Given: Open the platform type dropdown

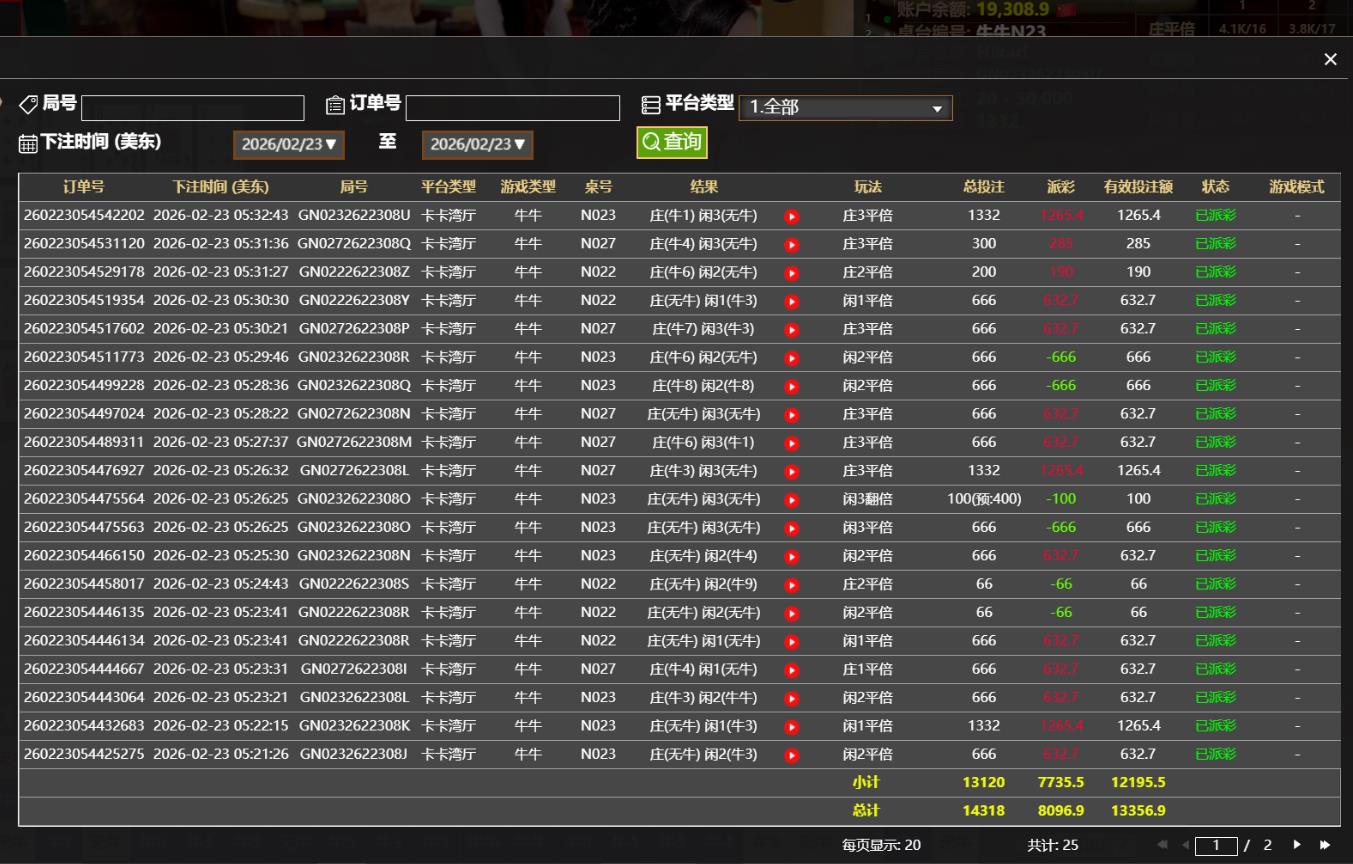Looking at the screenshot, I should [x=845, y=108].
